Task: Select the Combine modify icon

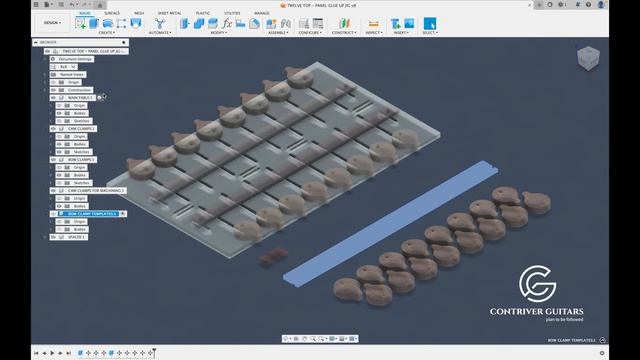Action: click(199, 23)
